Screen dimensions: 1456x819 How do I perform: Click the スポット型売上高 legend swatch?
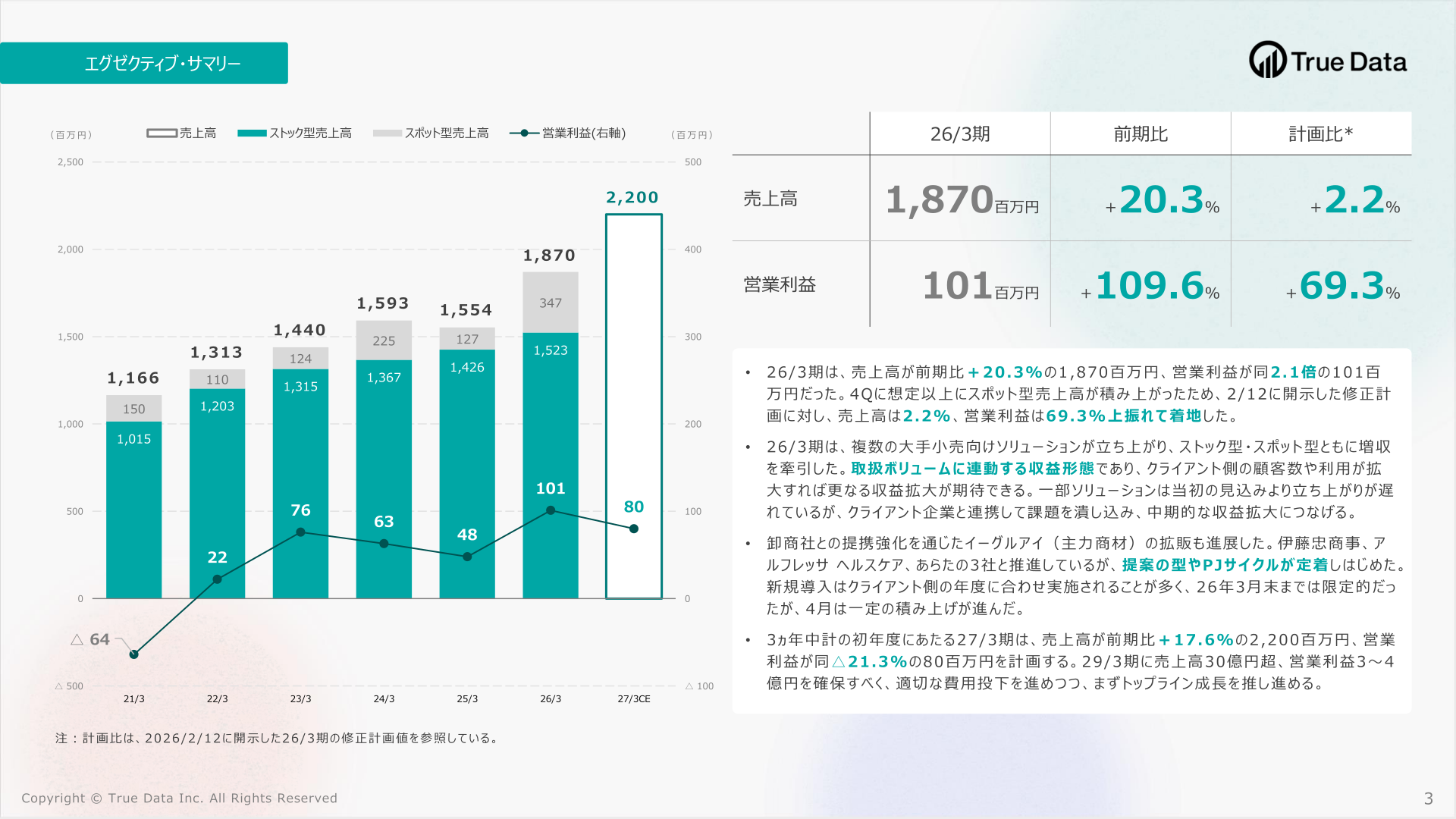pyautogui.click(x=388, y=133)
